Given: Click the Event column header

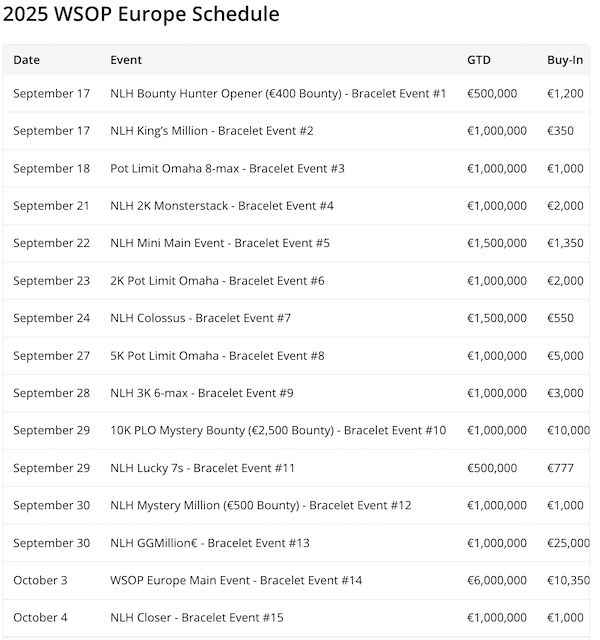Looking at the screenshot, I should 126,59.
